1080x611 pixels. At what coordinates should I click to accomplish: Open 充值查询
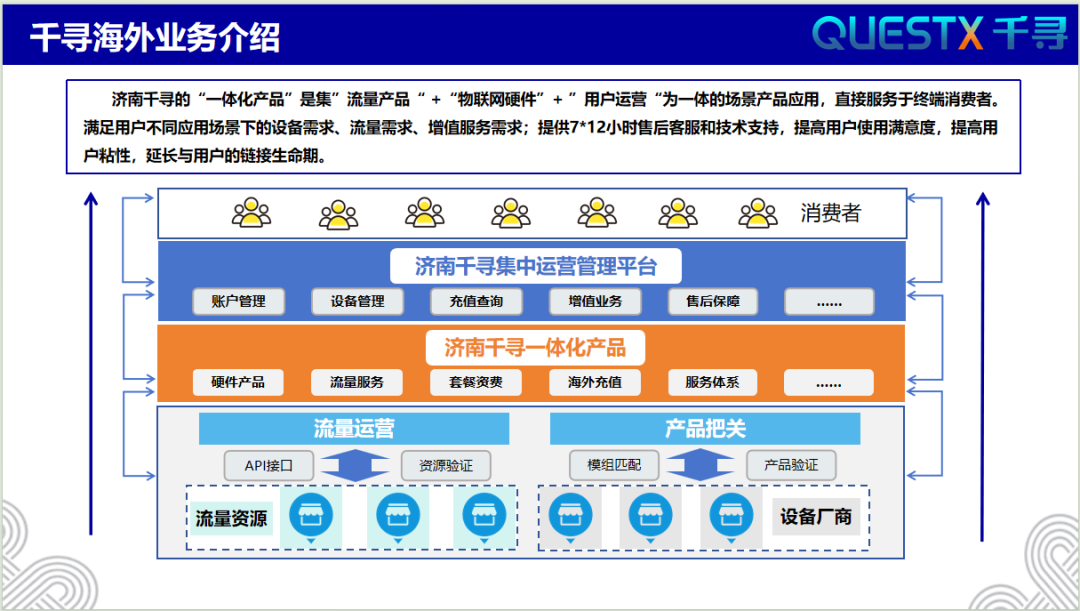(x=476, y=301)
